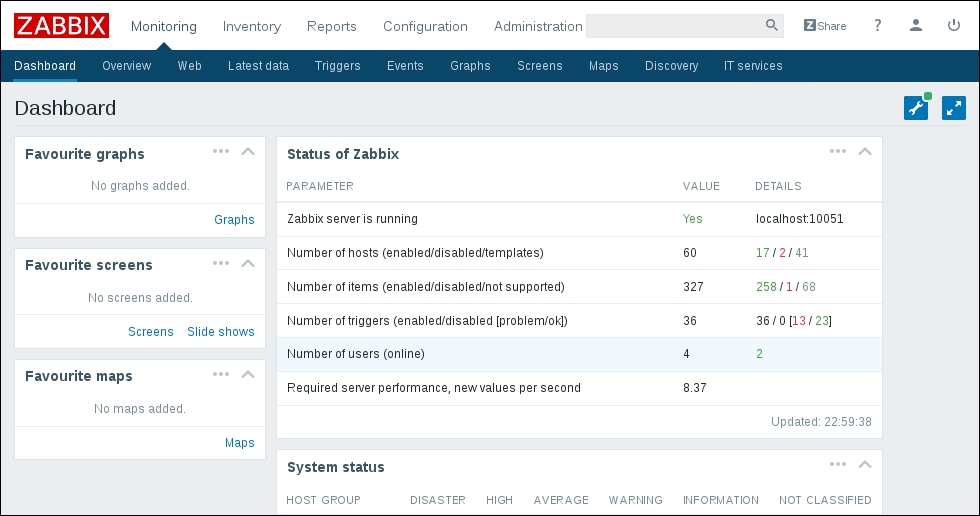The width and height of the screenshot is (980, 516).
Task: Switch to the Latest data tab
Action: (x=258, y=66)
